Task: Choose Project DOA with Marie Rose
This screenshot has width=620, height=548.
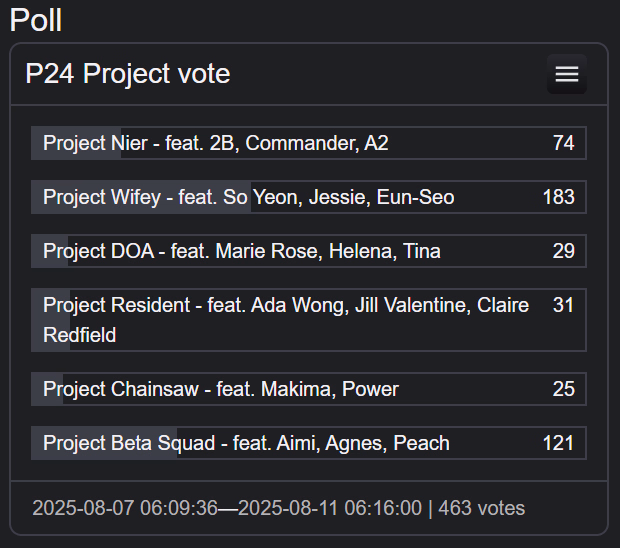Action: tap(241, 252)
